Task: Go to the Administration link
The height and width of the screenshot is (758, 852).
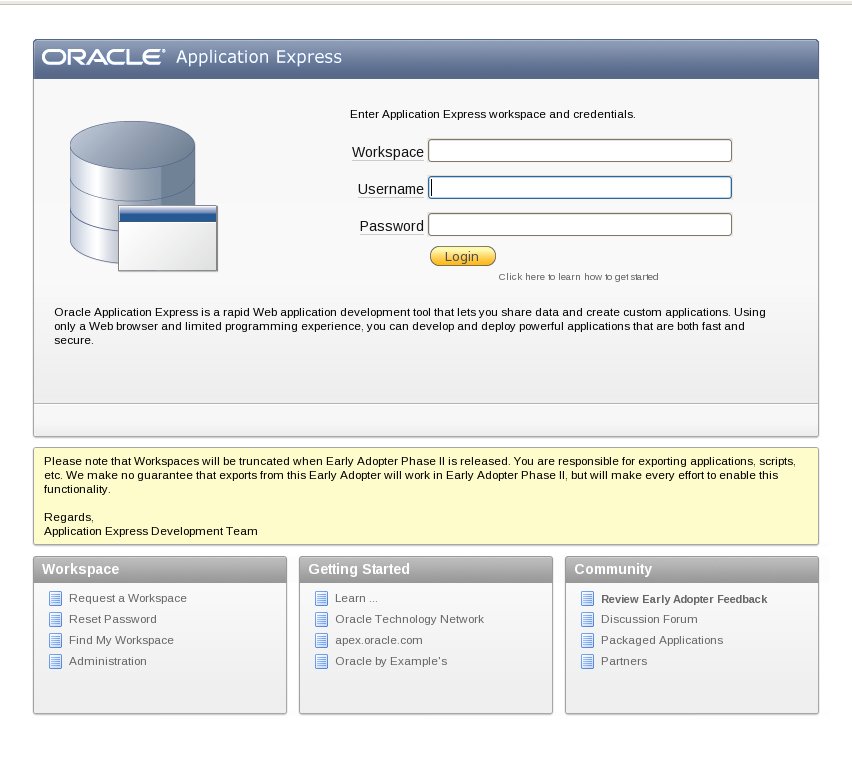Action: [x=108, y=661]
